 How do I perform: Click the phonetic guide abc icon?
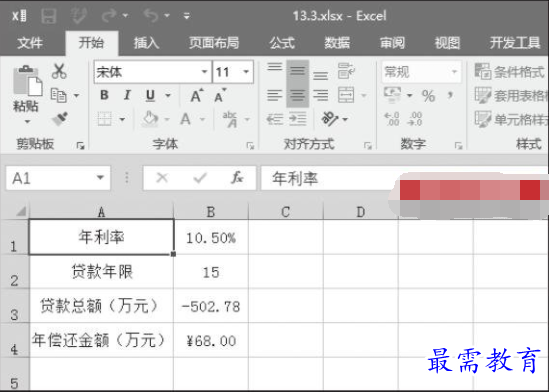[230, 119]
